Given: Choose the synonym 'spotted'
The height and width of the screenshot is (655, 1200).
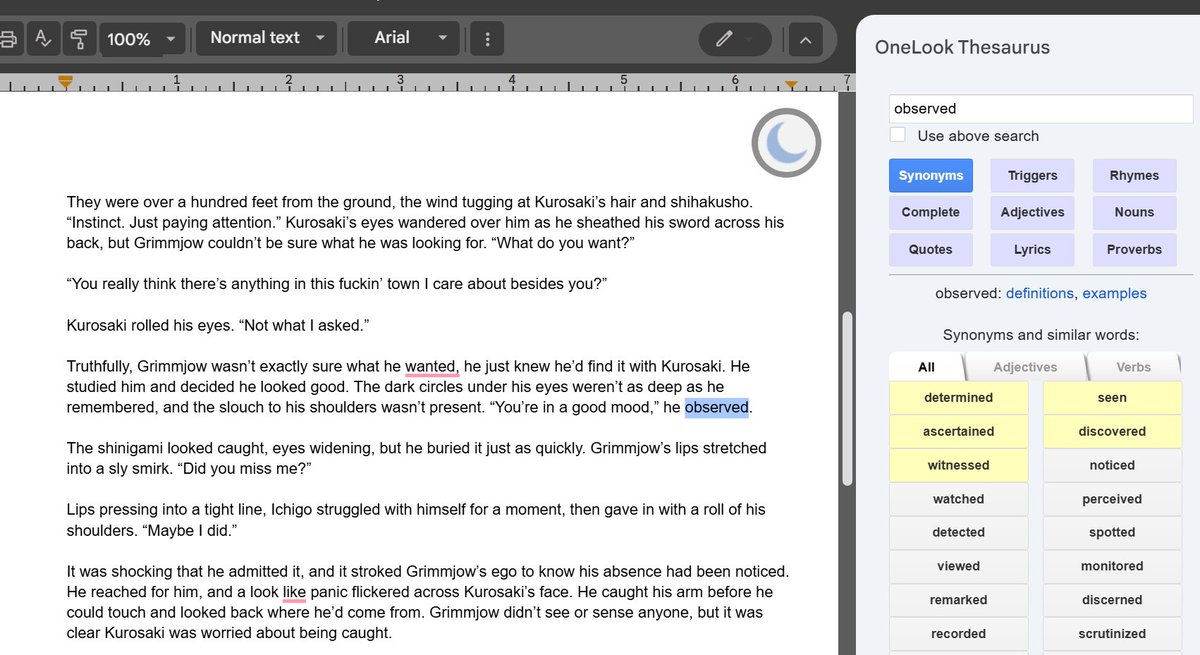Looking at the screenshot, I should coord(1112,533).
